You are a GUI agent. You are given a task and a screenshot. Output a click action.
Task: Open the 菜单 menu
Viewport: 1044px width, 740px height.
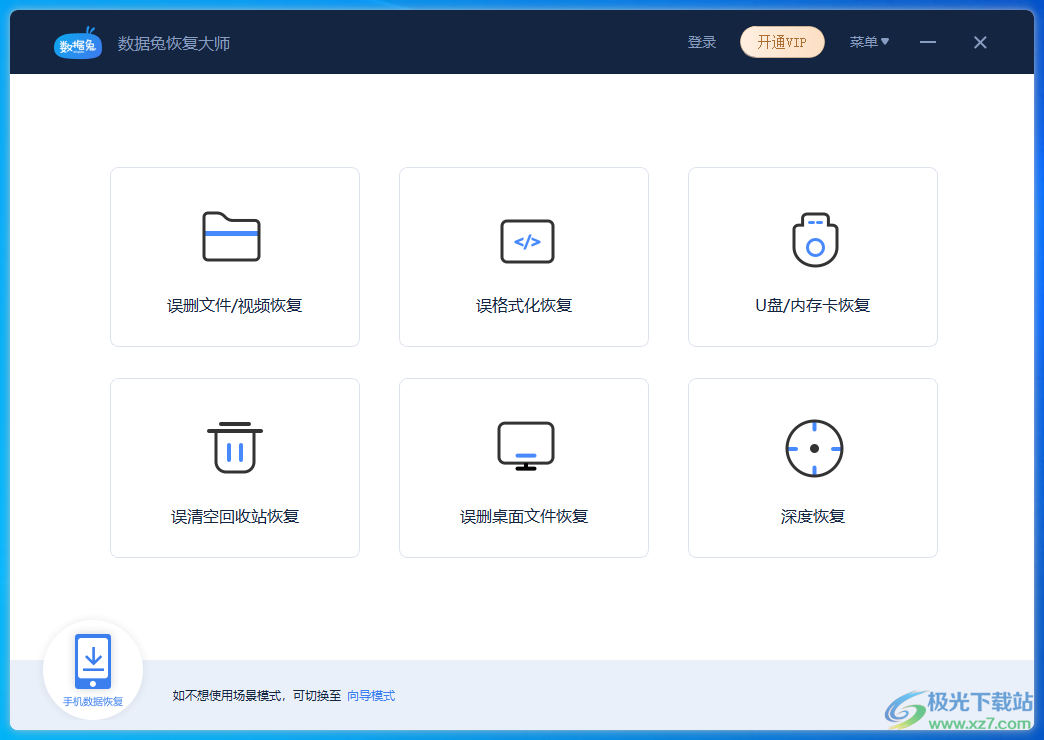[x=866, y=42]
